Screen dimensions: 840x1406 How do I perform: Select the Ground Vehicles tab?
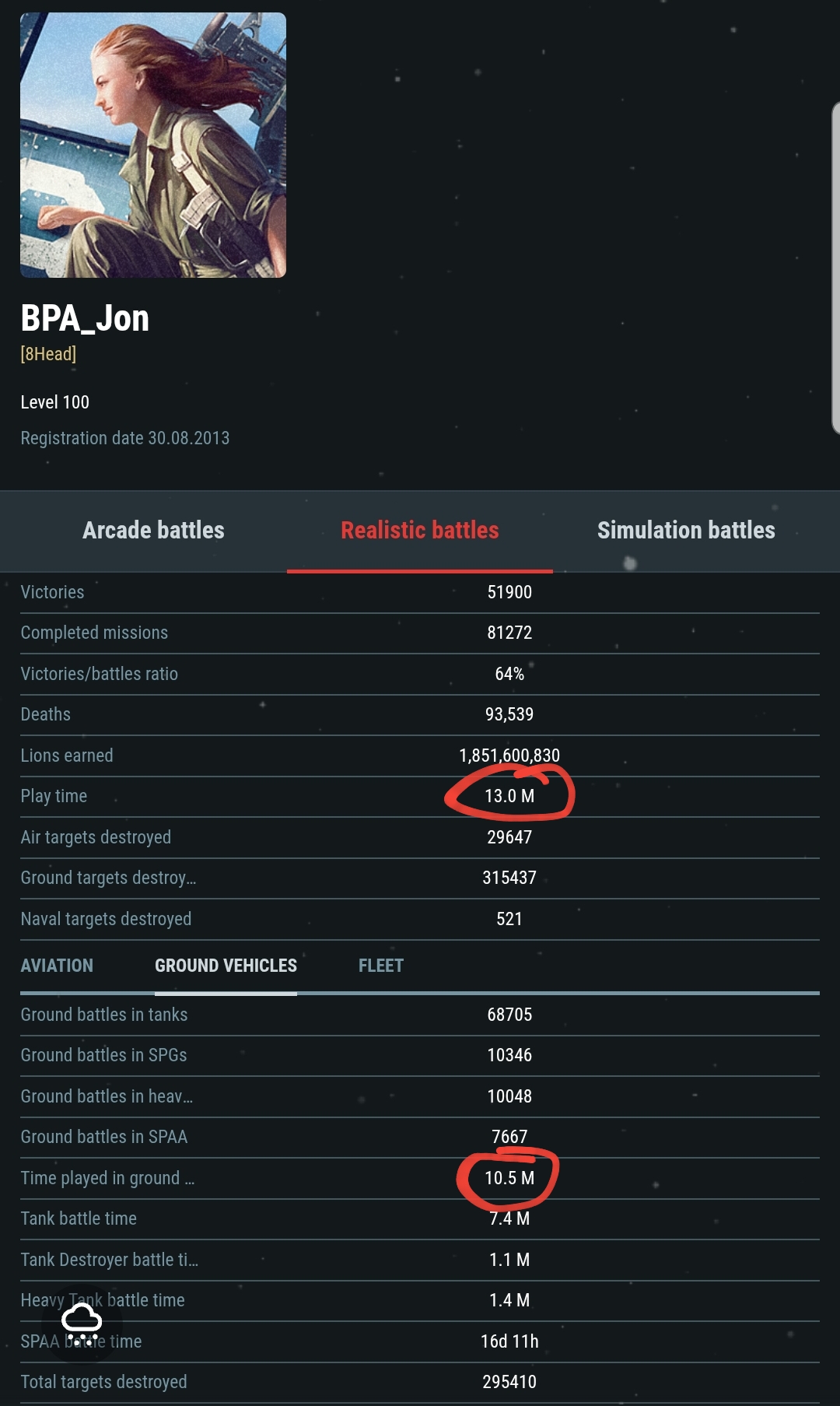point(226,966)
